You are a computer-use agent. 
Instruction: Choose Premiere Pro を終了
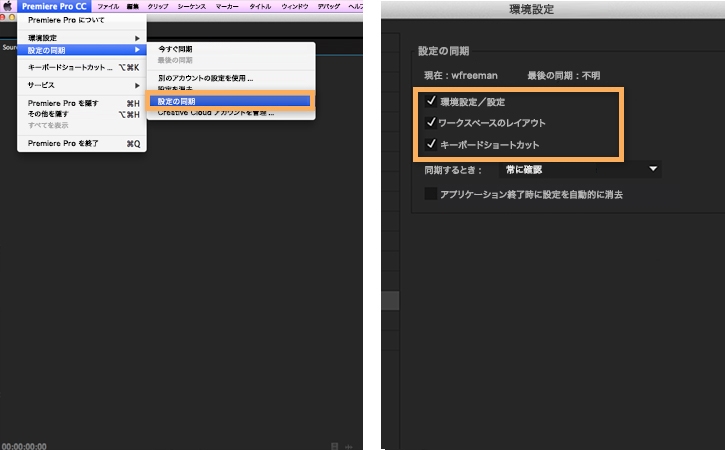pyautogui.click(x=82, y=143)
